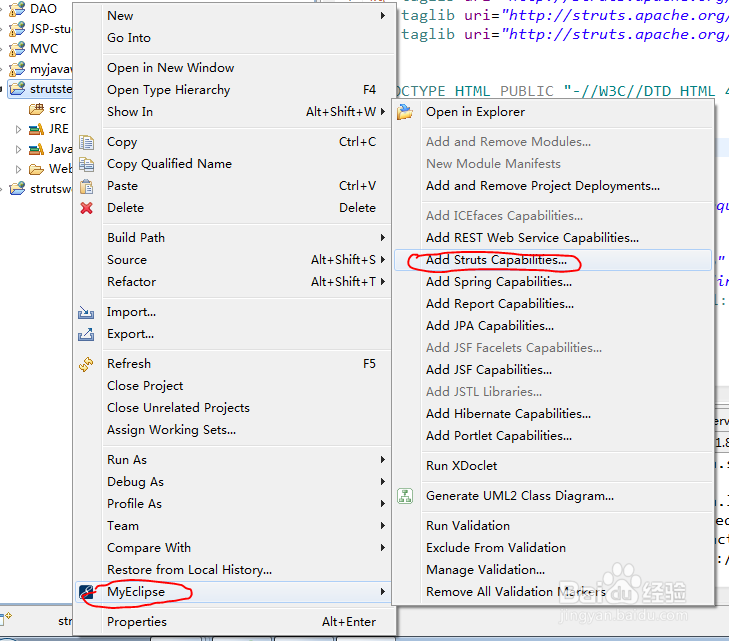This screenshot has height=641, width=729.
Task: Click the Open in Explorer folder icon
Action: click(405, 112)
